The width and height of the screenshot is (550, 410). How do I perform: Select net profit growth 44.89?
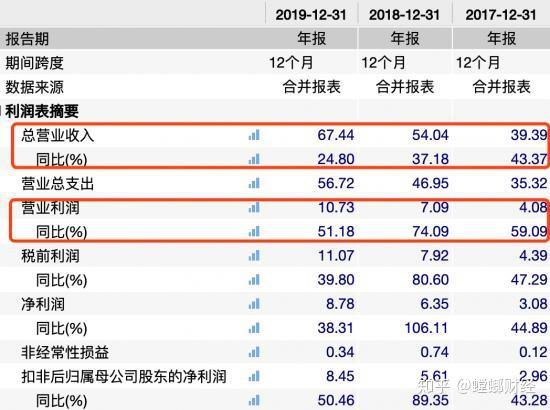(529, 328)
